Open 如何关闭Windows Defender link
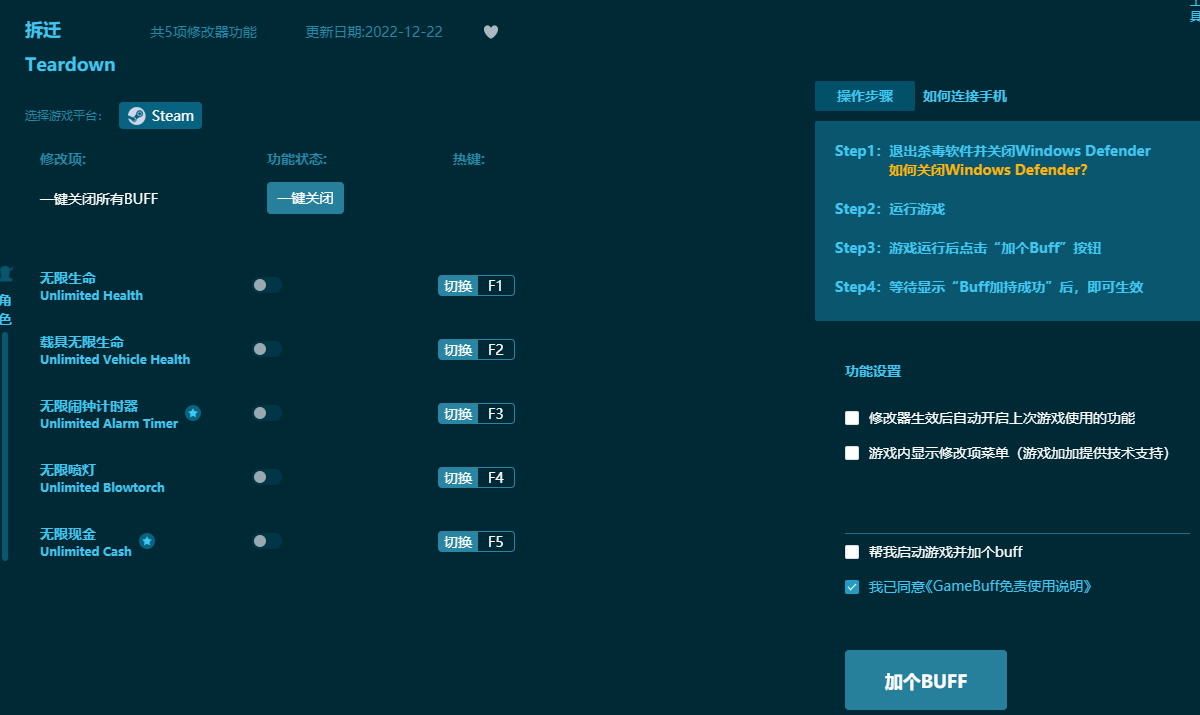This screenshot has height=715, width=1200. pos(988,170)
